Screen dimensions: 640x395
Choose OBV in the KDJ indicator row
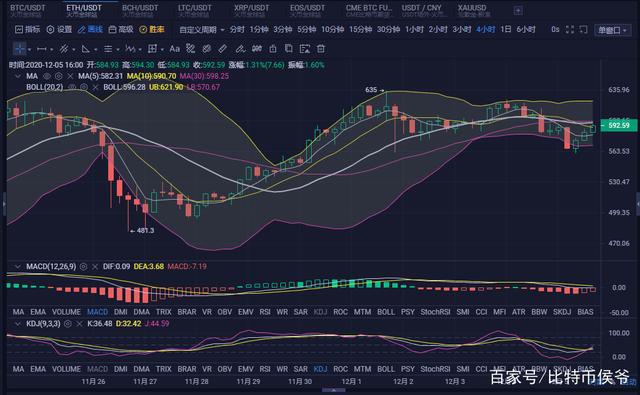pos(224,369)
